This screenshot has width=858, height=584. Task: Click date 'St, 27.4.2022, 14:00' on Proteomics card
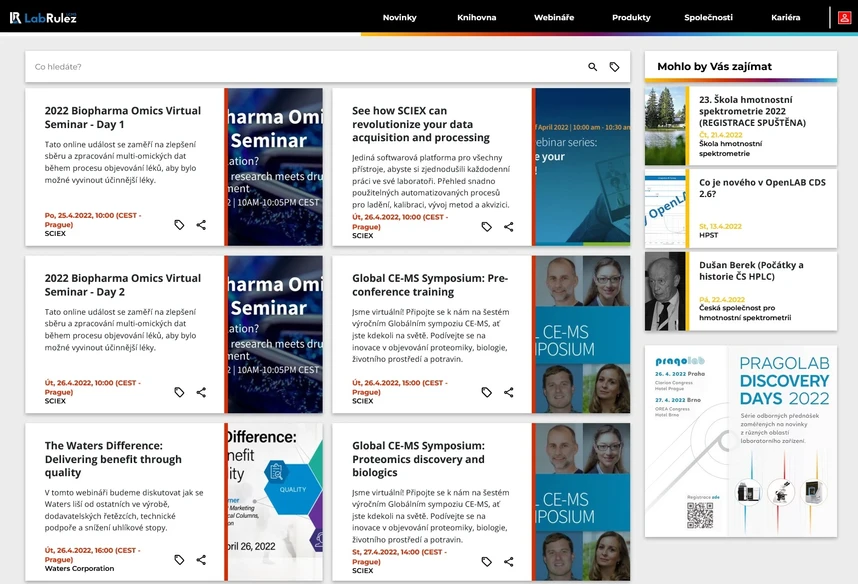tap(399, 557)
